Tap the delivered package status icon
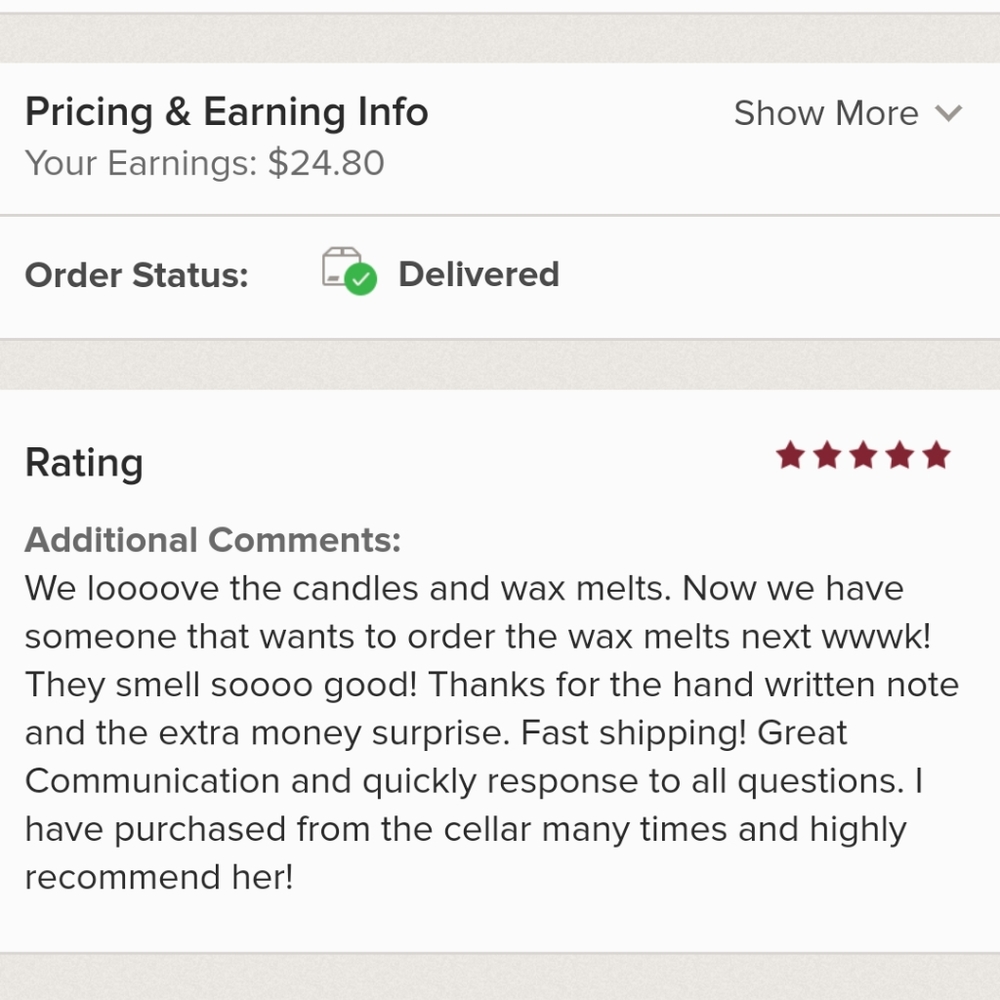 349,271
